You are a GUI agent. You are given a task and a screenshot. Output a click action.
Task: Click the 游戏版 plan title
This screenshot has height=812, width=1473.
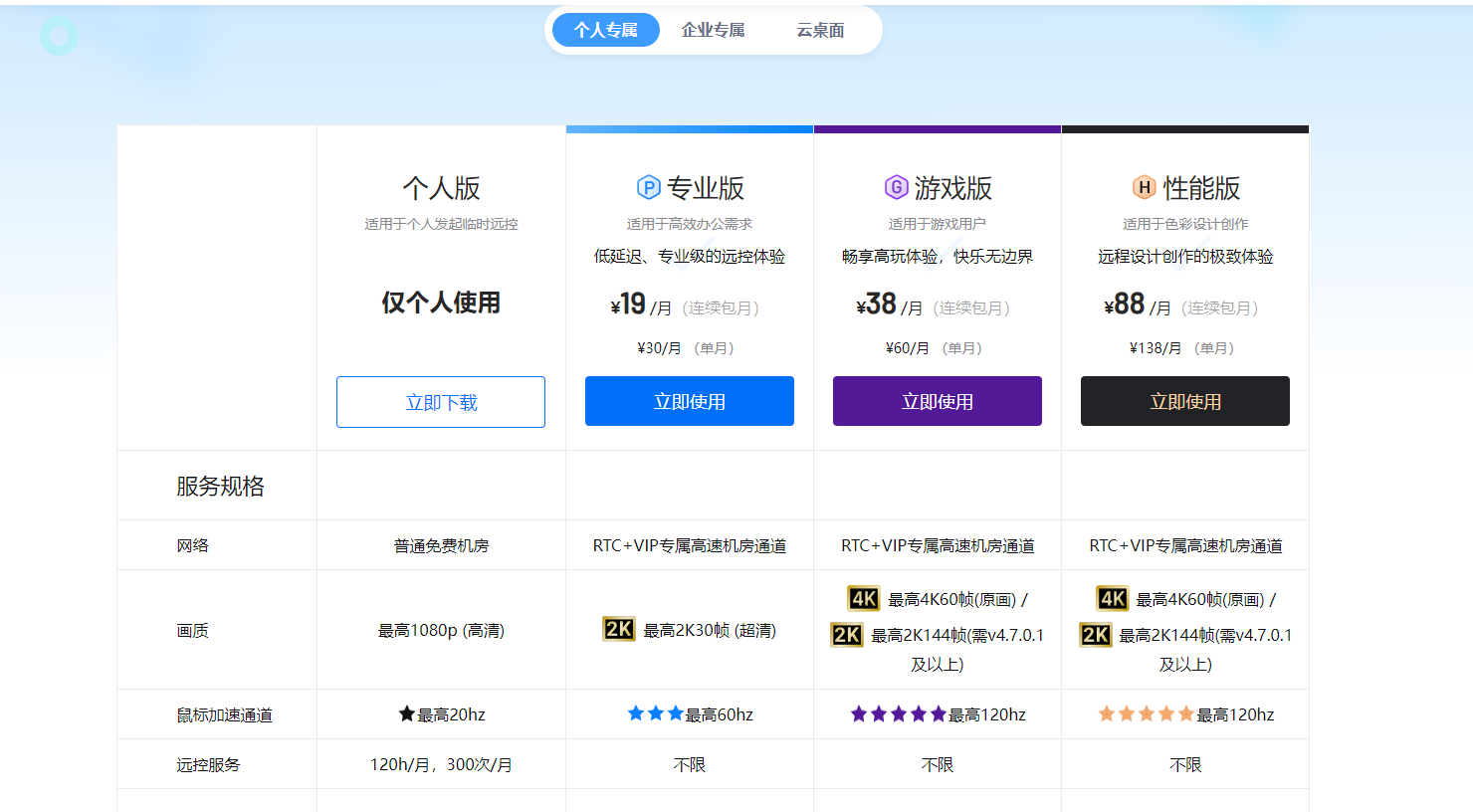(x=953, y=188)
